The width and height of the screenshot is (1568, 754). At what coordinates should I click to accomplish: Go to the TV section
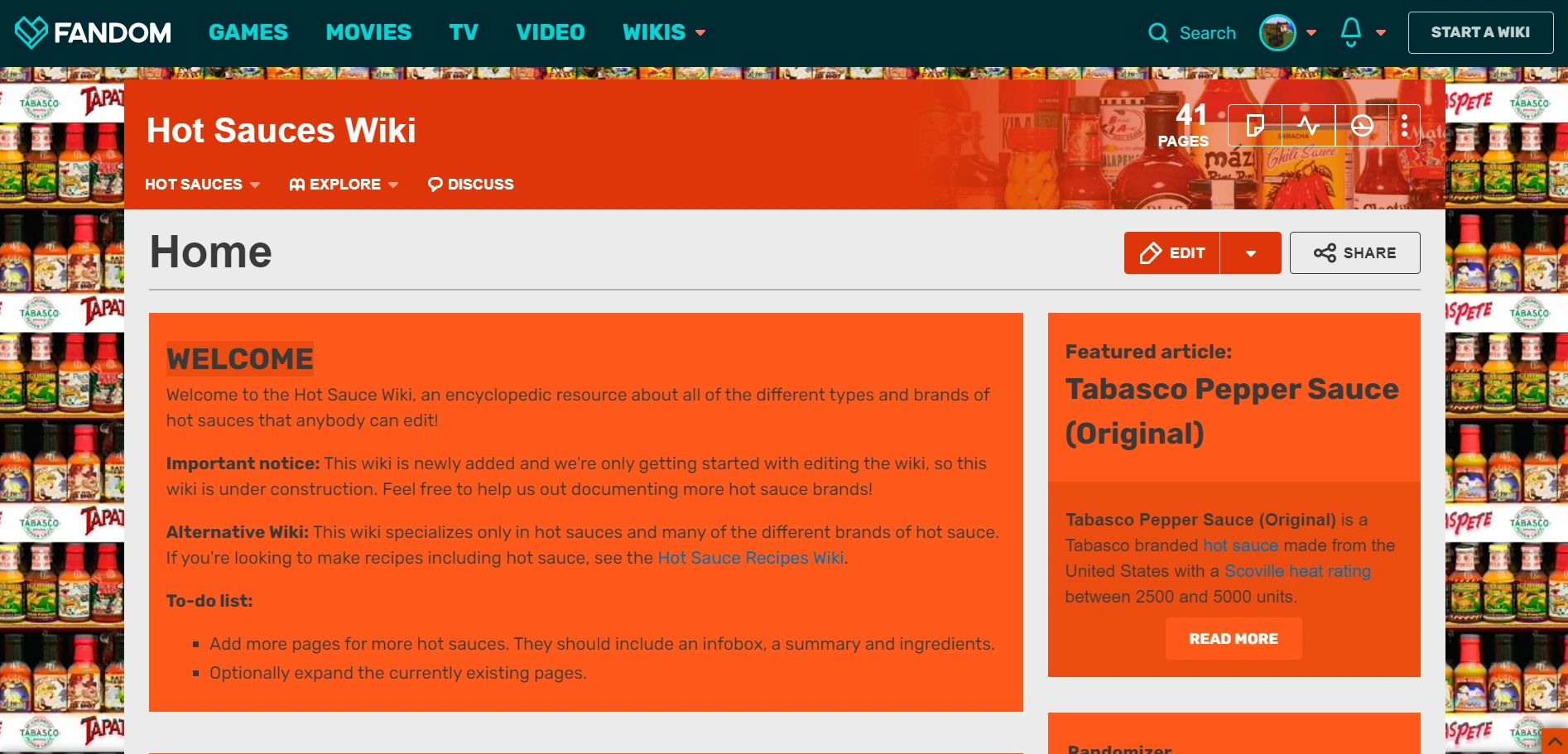click(464, 32)
